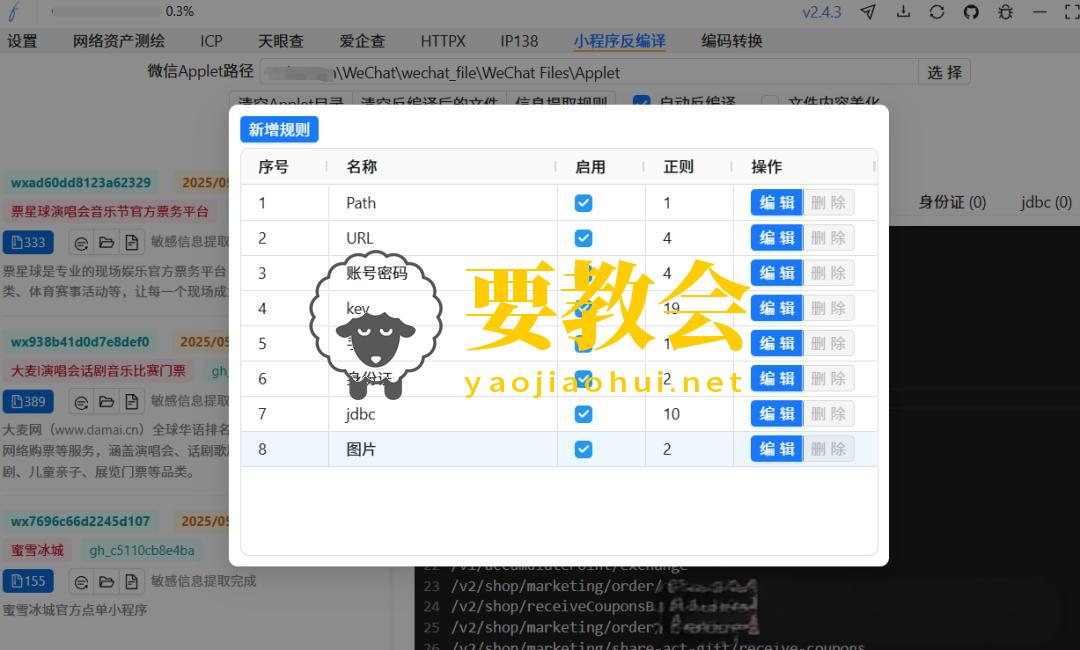Disable the URL rule checkbox
Screen dimensions: 1080x650
point(583,238)
